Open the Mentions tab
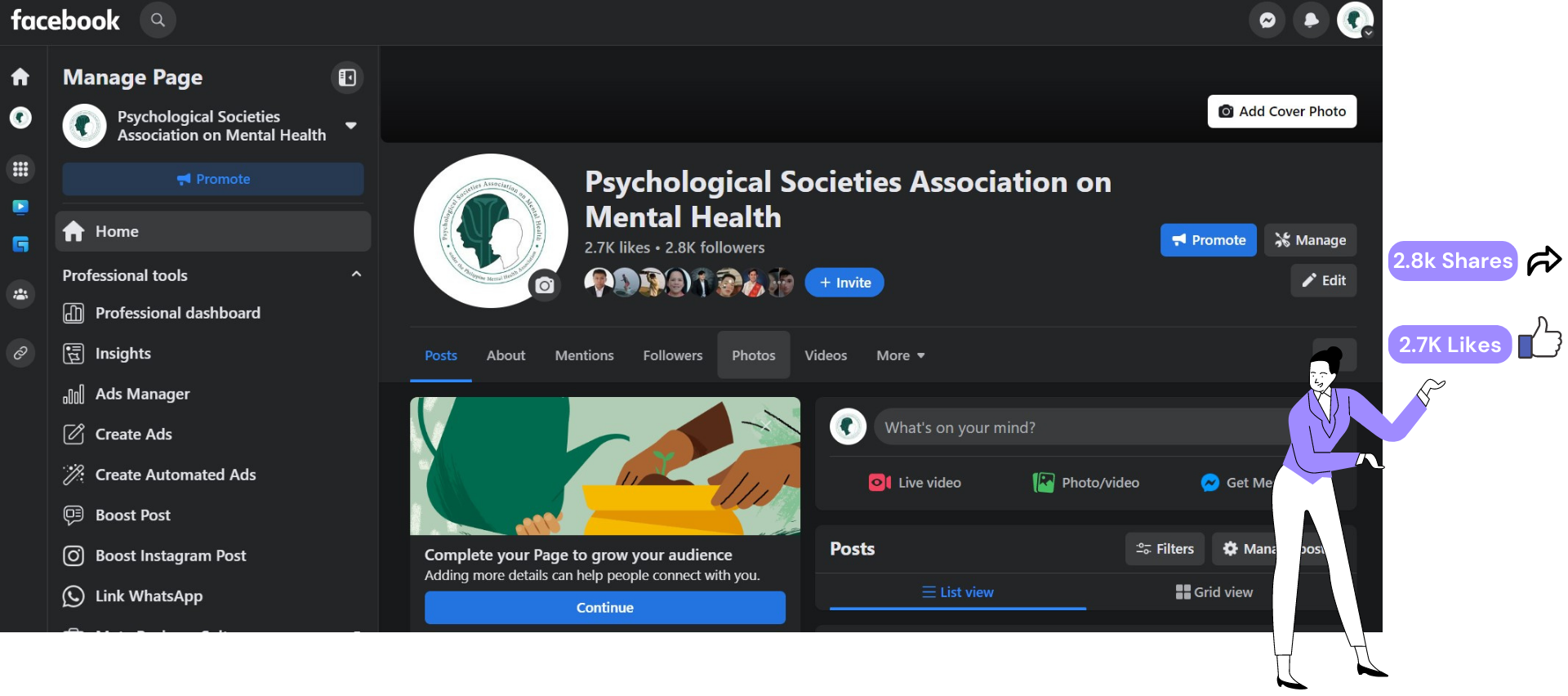The image size is (1568, 696). coord(585,355)
